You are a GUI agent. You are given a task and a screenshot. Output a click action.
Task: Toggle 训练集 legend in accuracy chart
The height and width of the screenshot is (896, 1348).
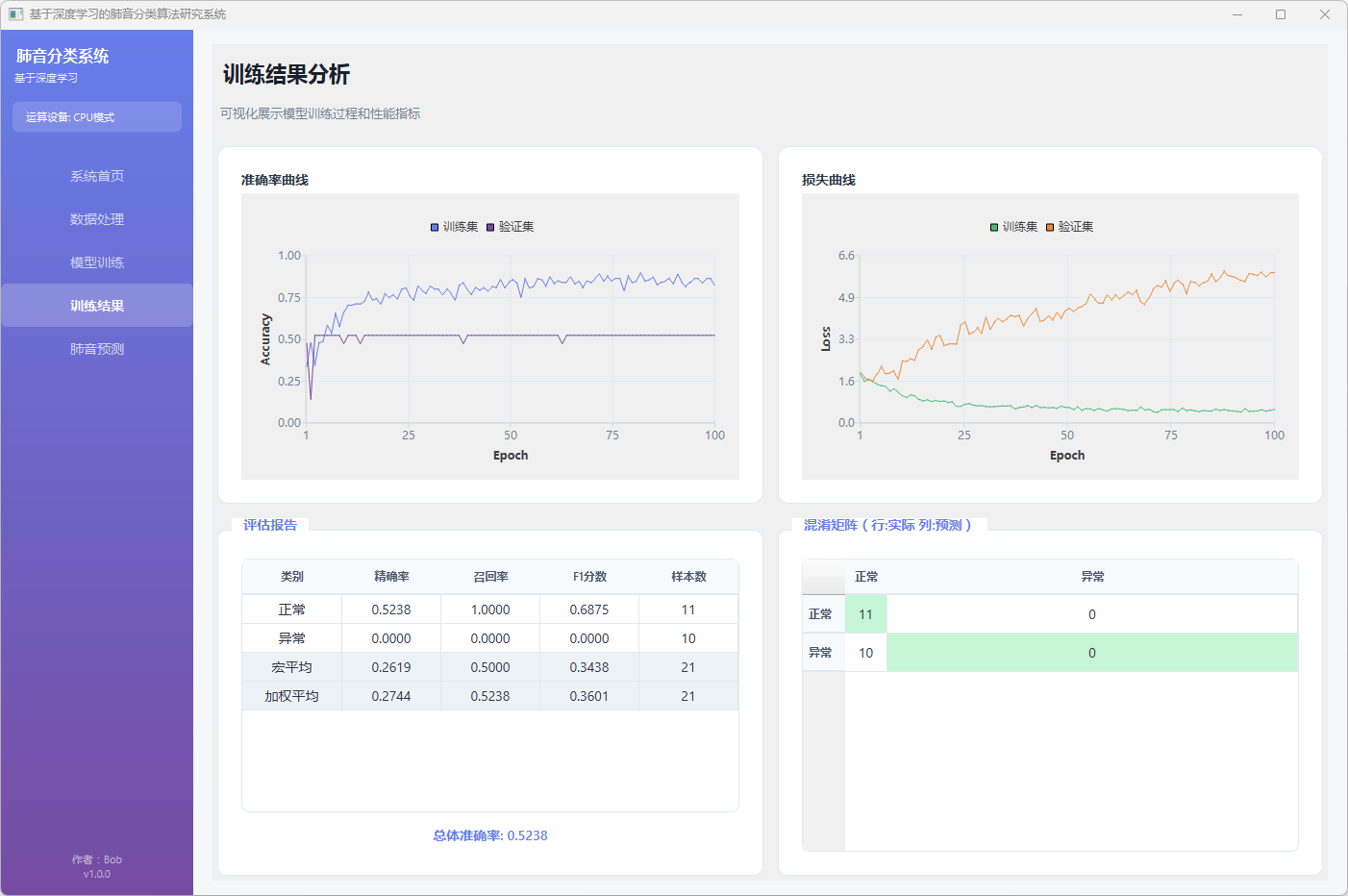pyautogui.click(x=454, y=227)
